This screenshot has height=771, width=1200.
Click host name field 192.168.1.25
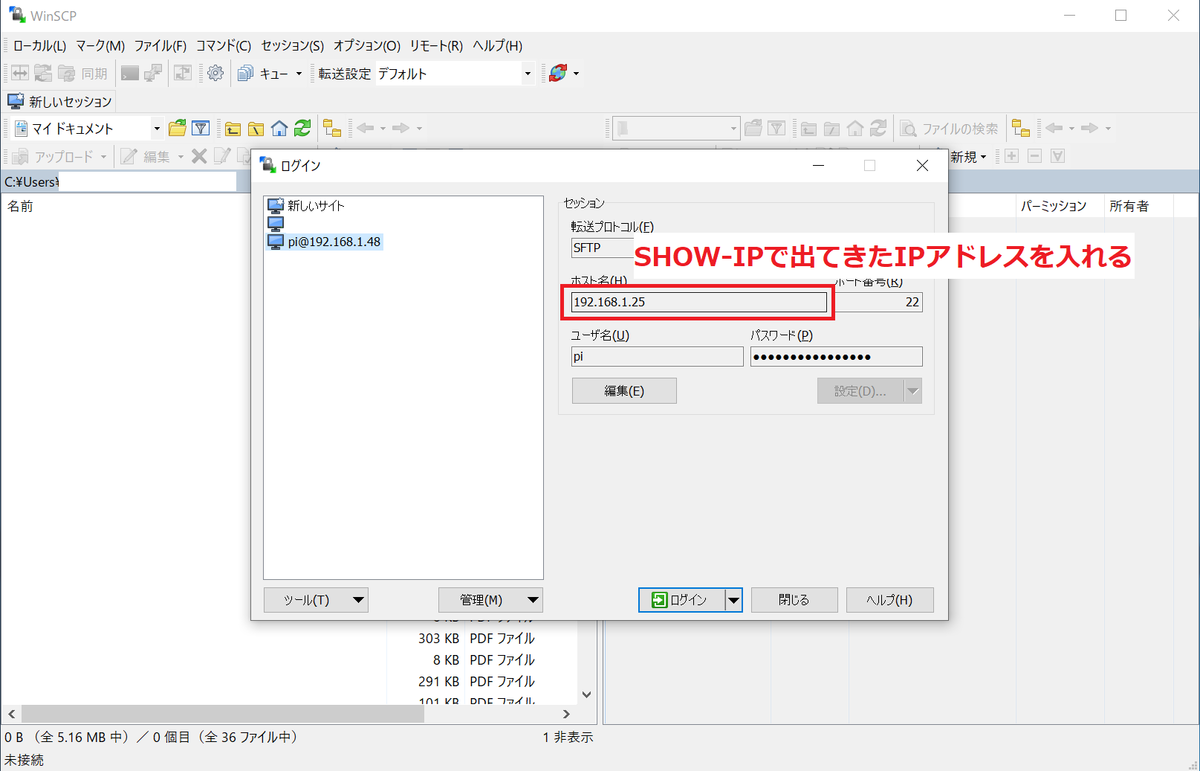(x=698, y=302)
